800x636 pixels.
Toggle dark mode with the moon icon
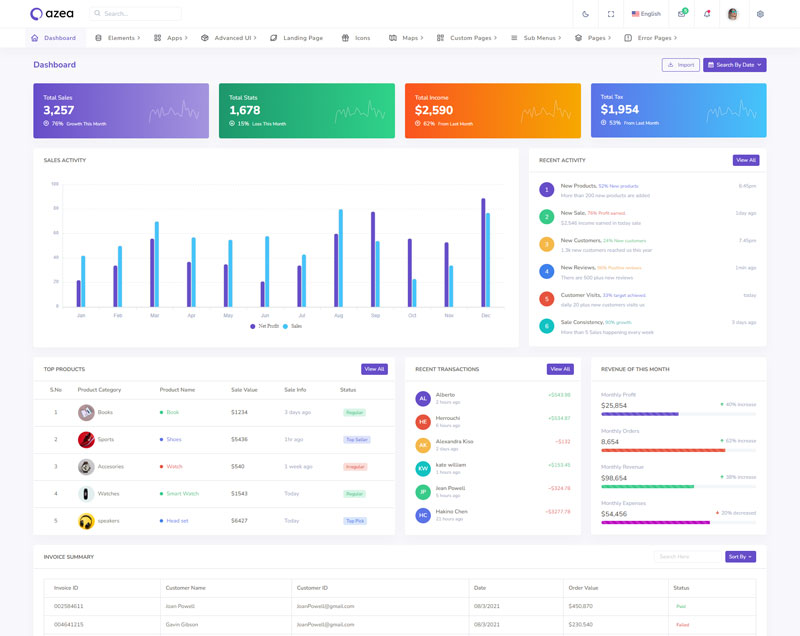[586, 14]
